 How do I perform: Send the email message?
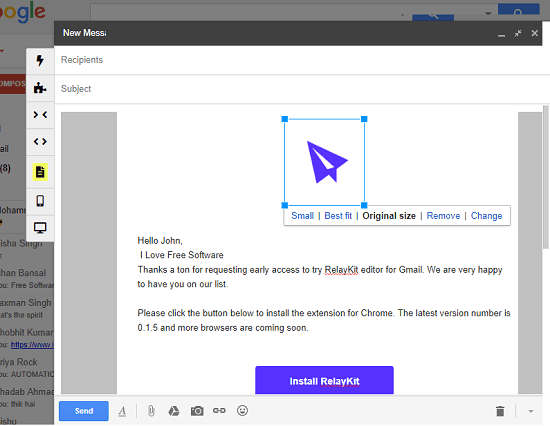84,411
